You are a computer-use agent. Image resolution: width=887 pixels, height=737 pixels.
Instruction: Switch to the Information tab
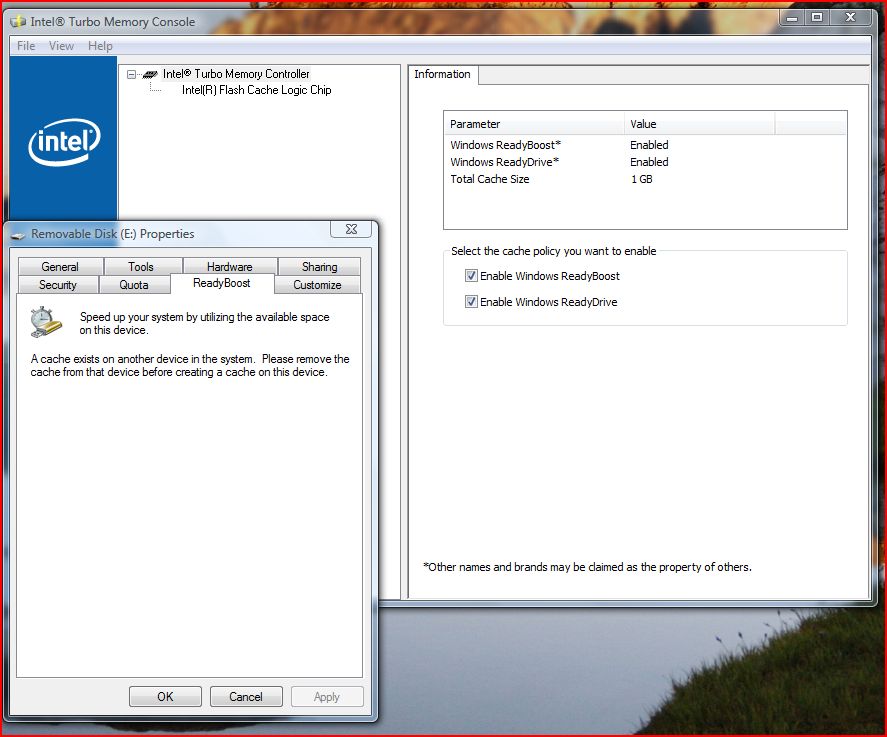442,74
